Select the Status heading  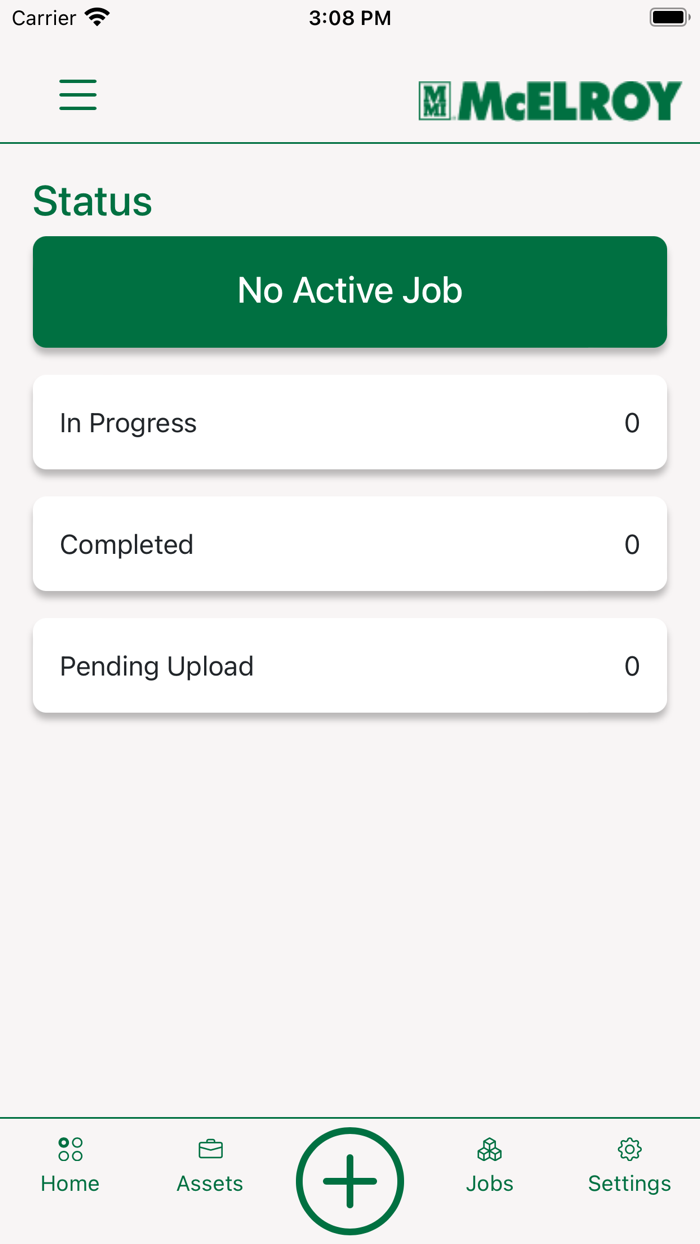[92, 201]
